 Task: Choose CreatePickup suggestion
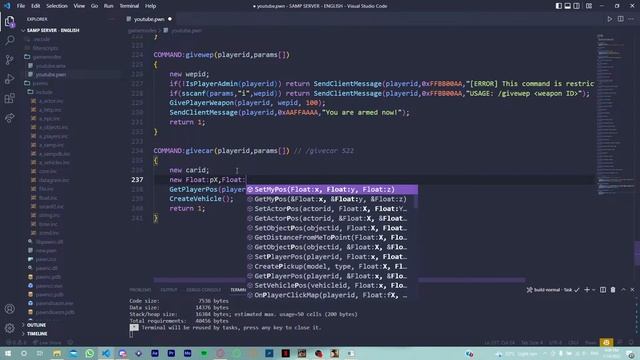pos(332,266)
